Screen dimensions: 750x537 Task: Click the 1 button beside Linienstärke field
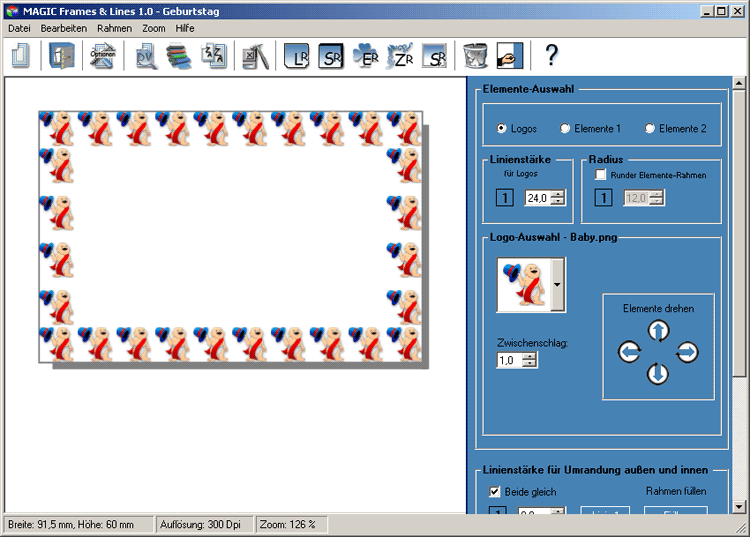tap(505, 198)
